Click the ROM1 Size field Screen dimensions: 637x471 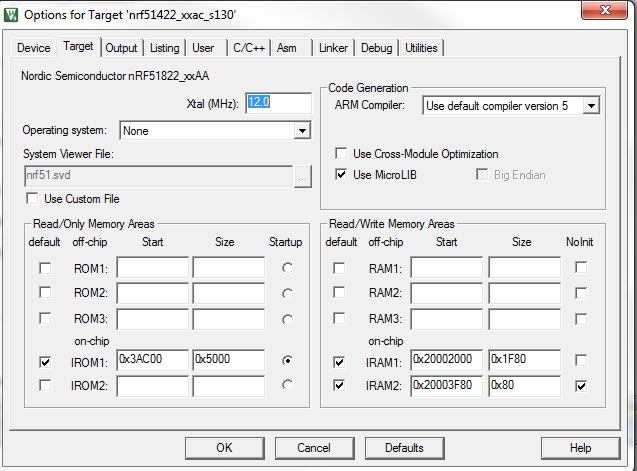(229, 267)
